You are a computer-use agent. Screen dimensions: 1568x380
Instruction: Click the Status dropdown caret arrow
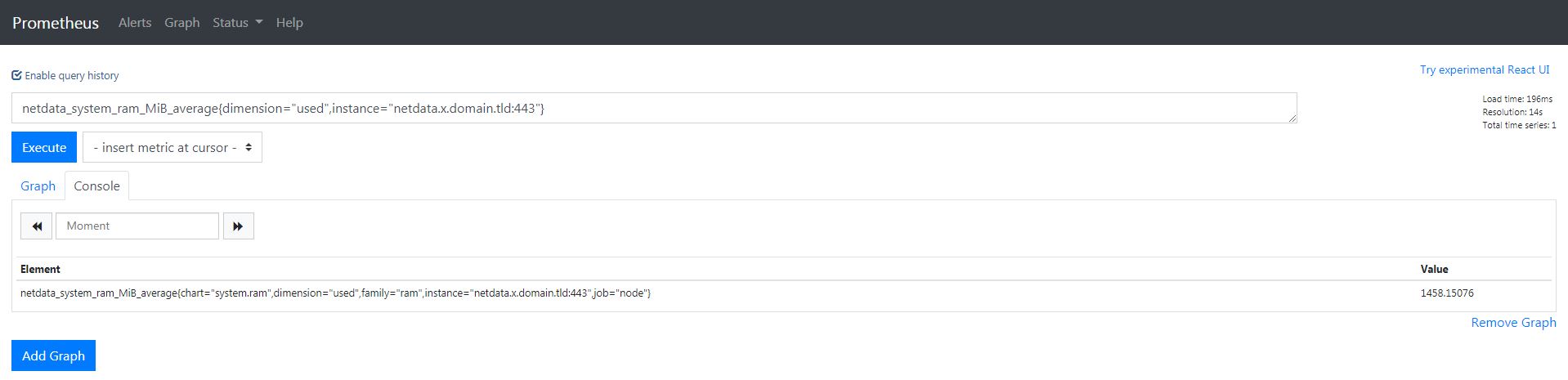(259, 22)
